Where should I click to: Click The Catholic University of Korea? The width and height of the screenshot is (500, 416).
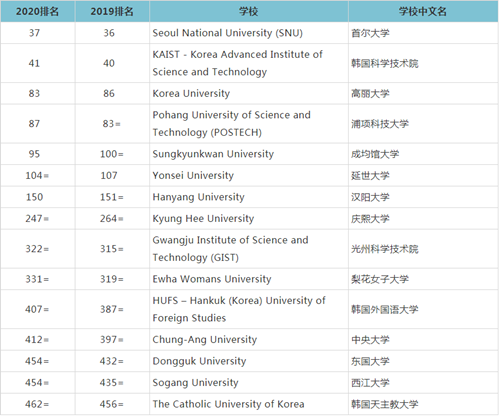(228, 404)
